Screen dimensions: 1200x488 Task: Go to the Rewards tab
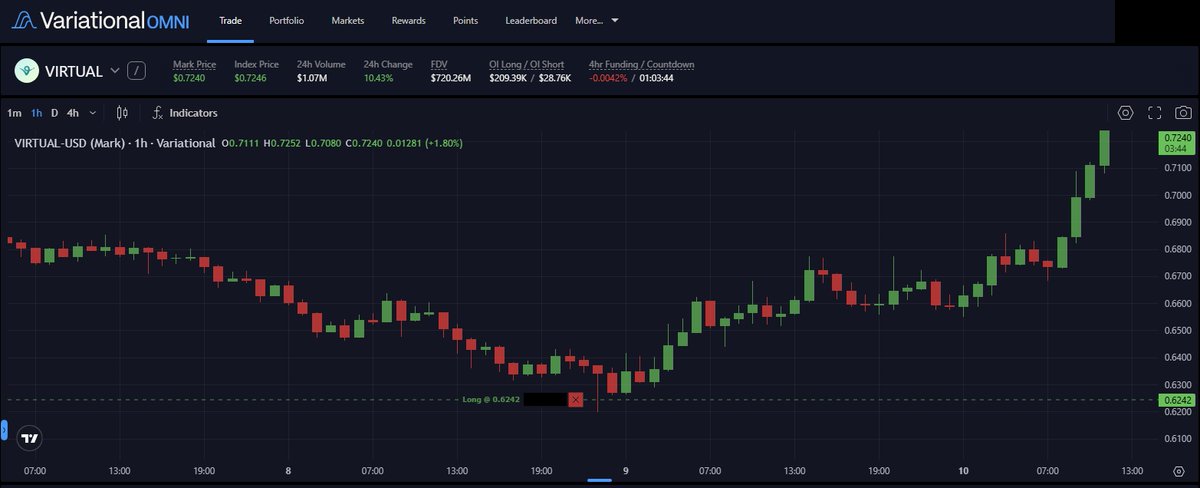click(408, 20)
